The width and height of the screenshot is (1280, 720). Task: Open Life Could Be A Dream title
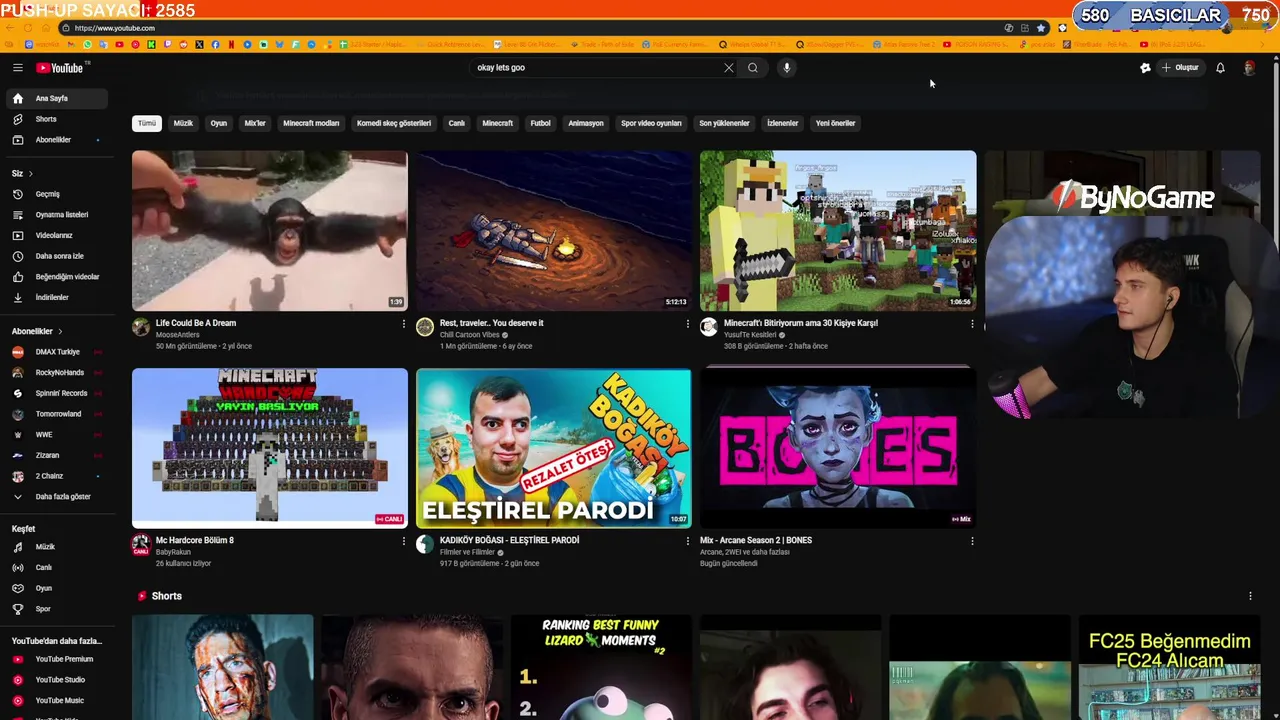point(196,323)
